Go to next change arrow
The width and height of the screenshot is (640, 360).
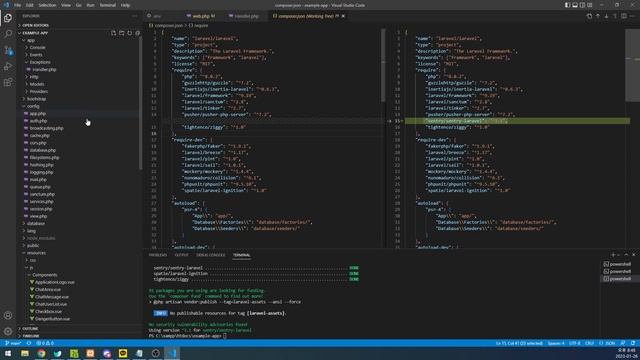tap(606, 16)
